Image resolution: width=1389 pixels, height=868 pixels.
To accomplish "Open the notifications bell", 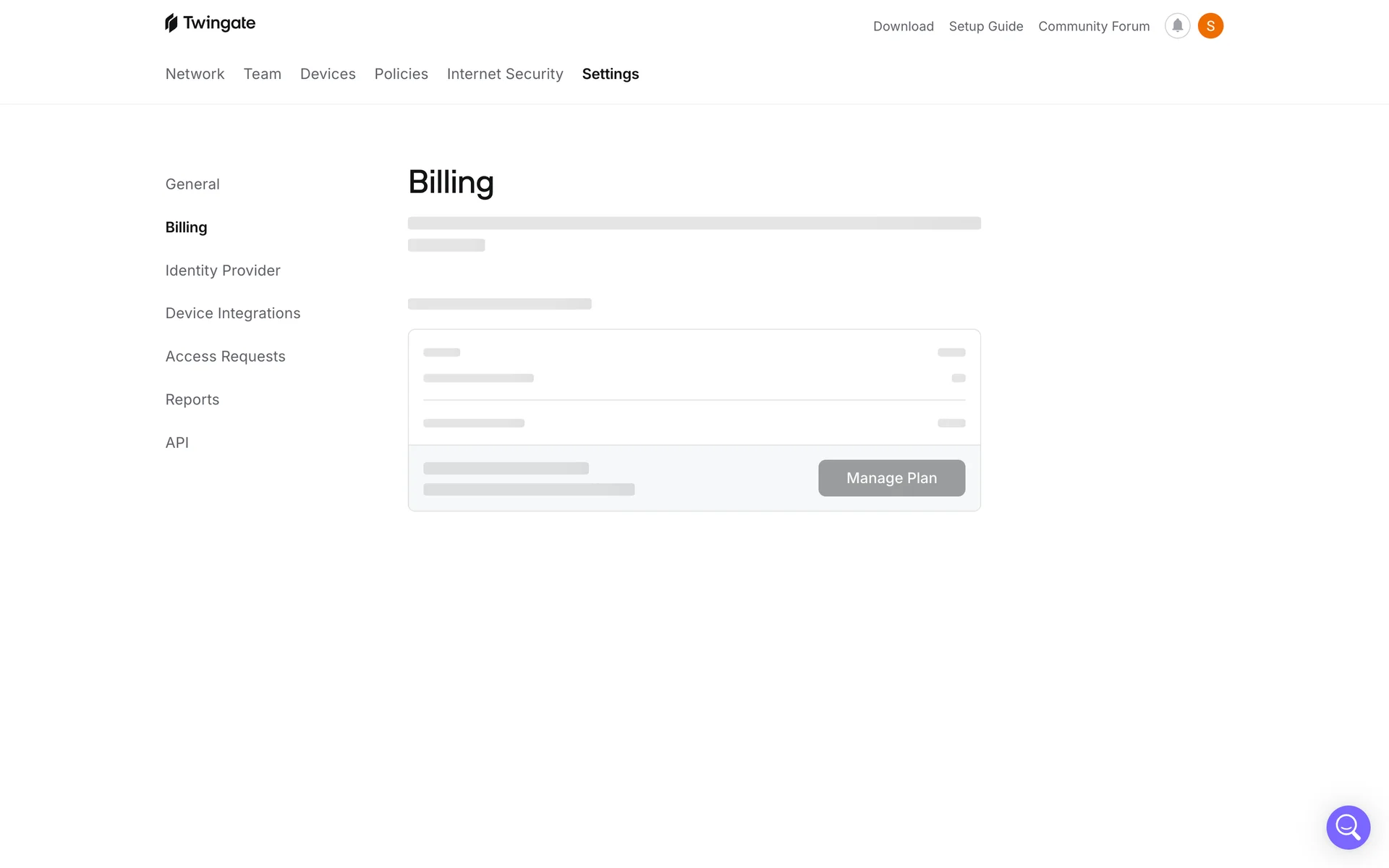I will tap(1177, 26).
